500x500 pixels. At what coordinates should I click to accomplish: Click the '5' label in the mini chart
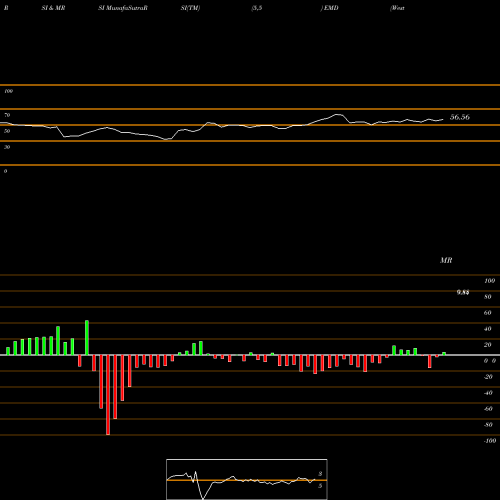pos(320,486)
